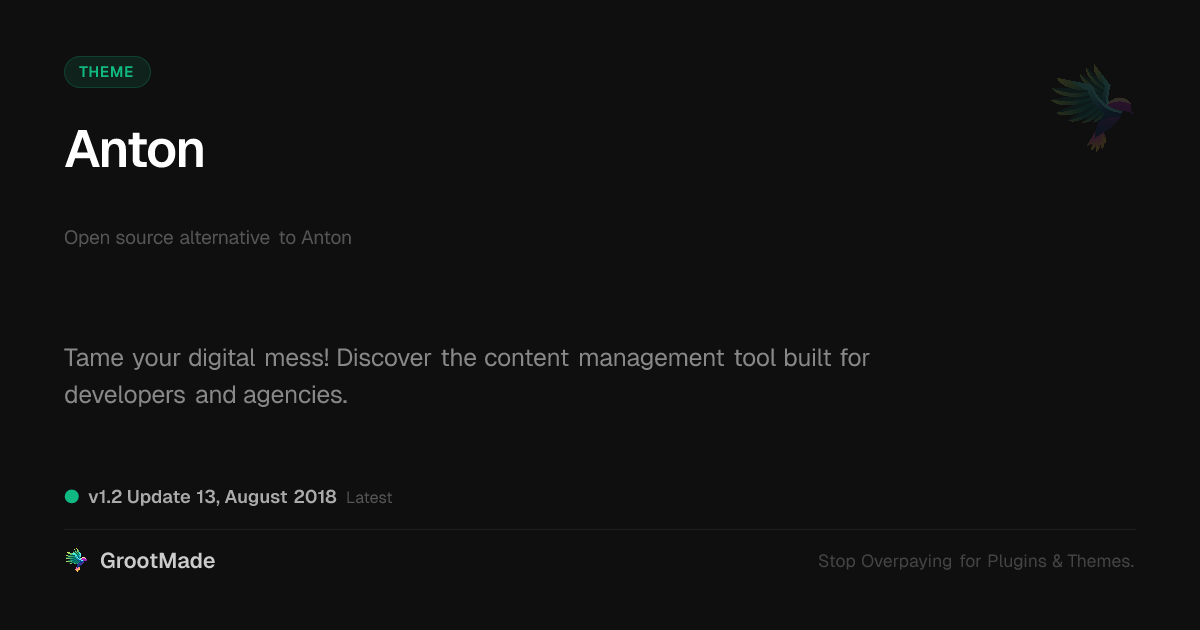Click the 'developers and agencies.' line
The image size is (1200, 630).
tap(206, 395)
